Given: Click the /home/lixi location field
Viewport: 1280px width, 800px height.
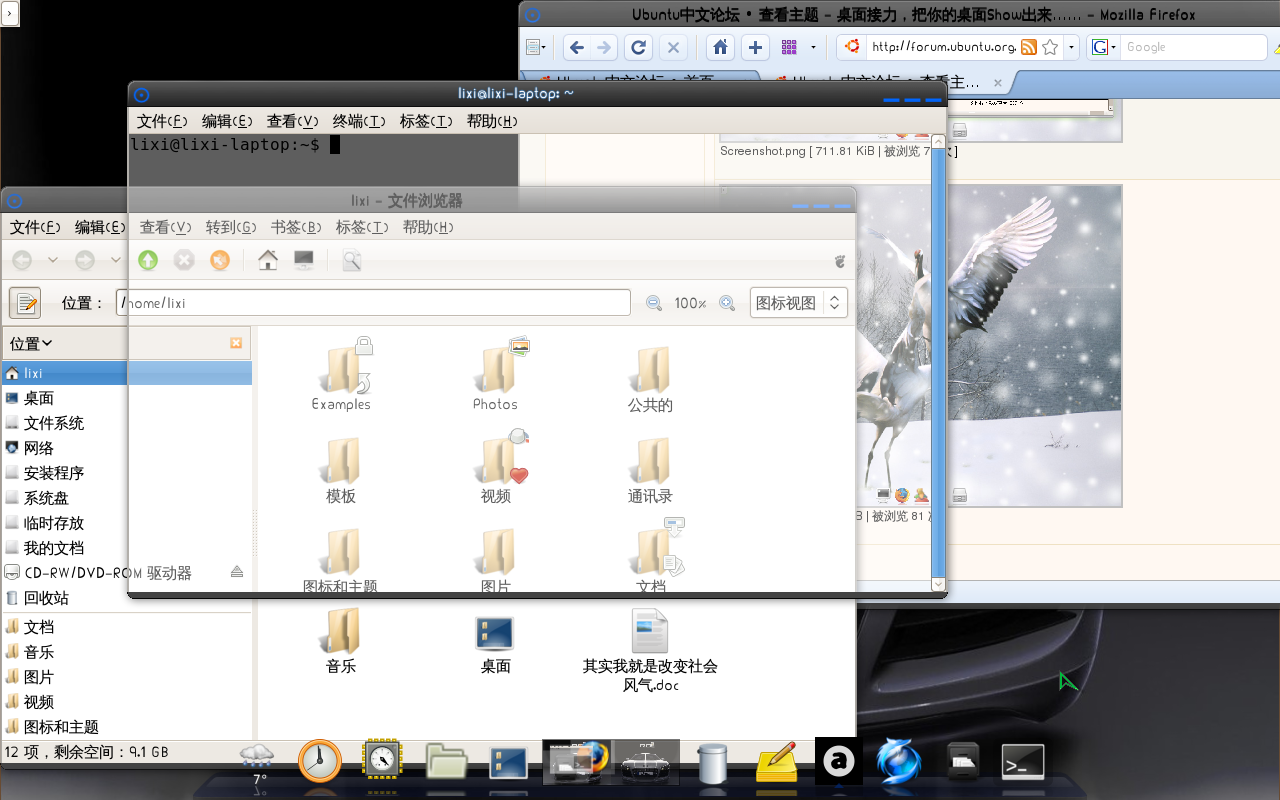Looking at the screenshot, I should click(x=374, y=303).
